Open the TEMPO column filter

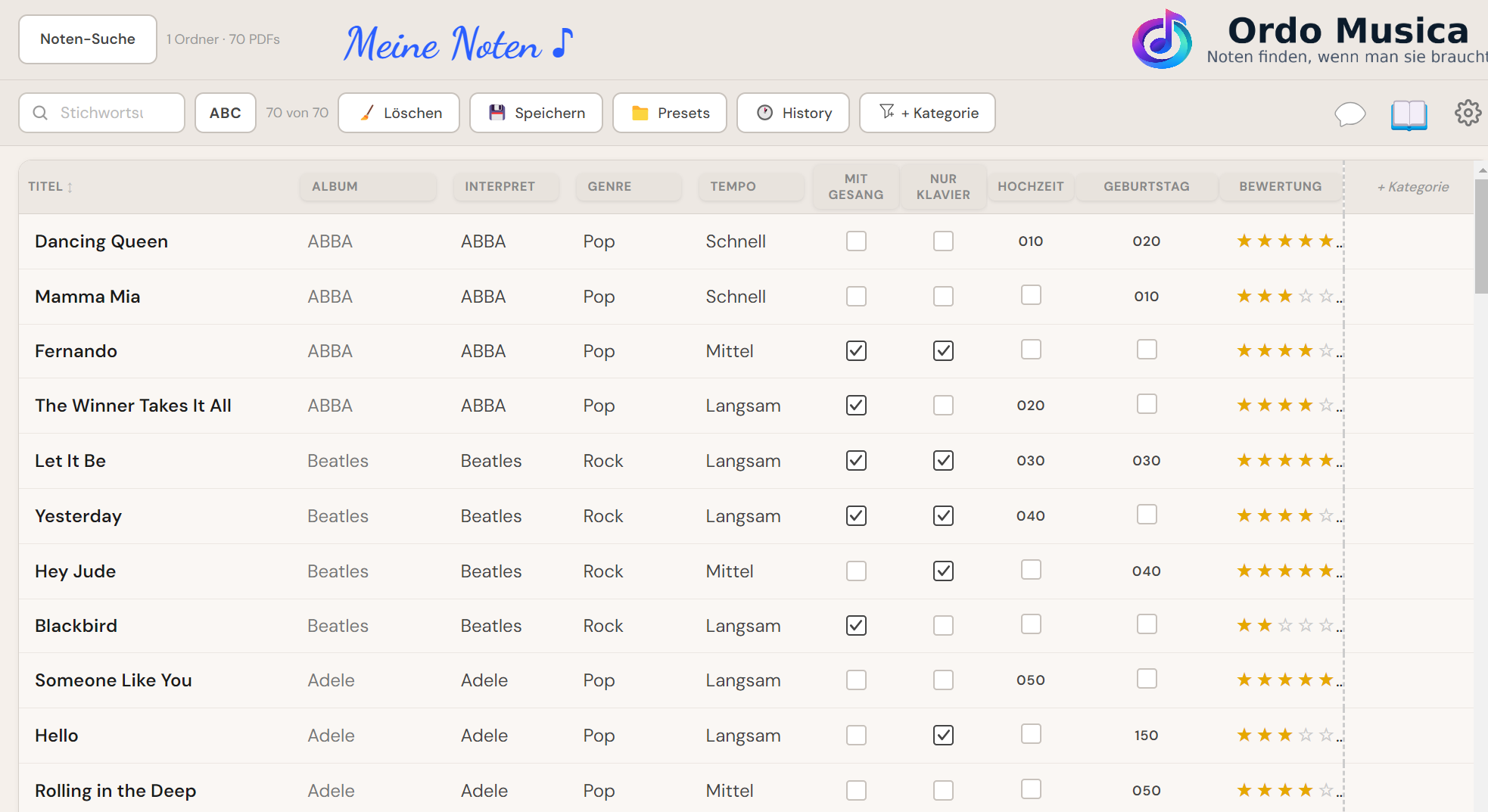(751, 186)
